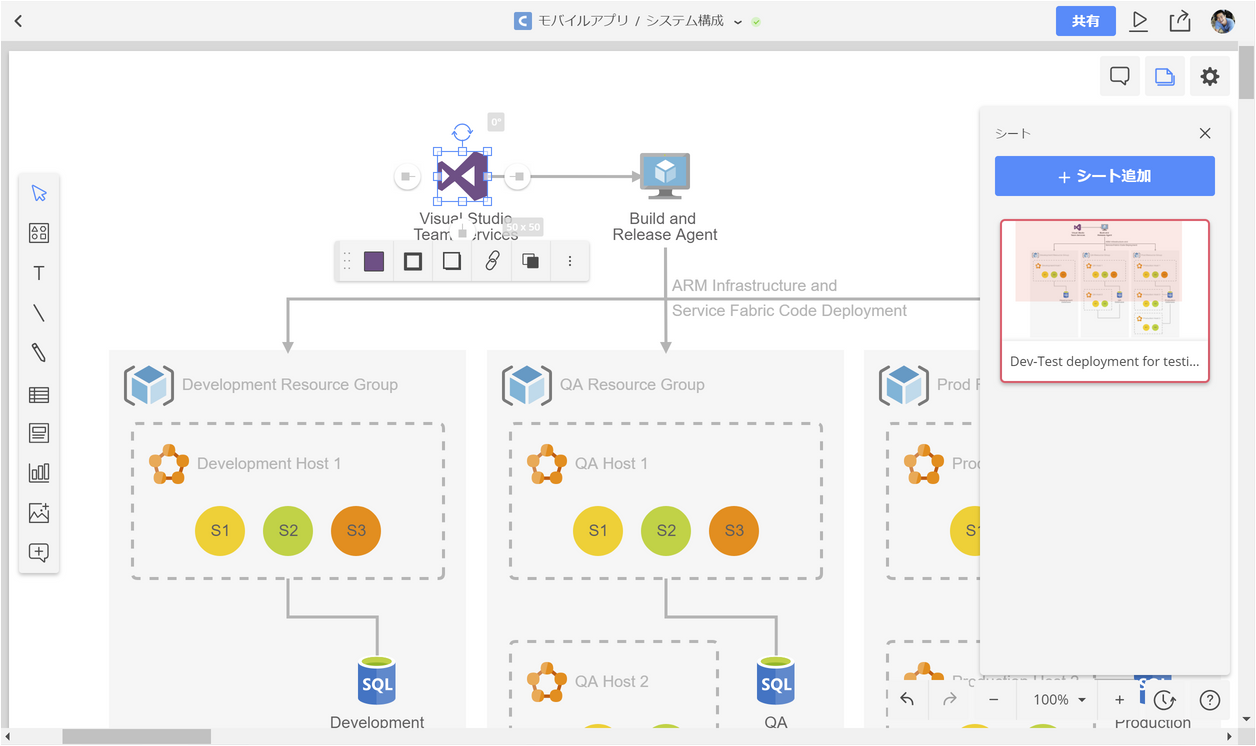Select the Text tool
Screen dimensions: 1256x746
(x=39, y=273)
